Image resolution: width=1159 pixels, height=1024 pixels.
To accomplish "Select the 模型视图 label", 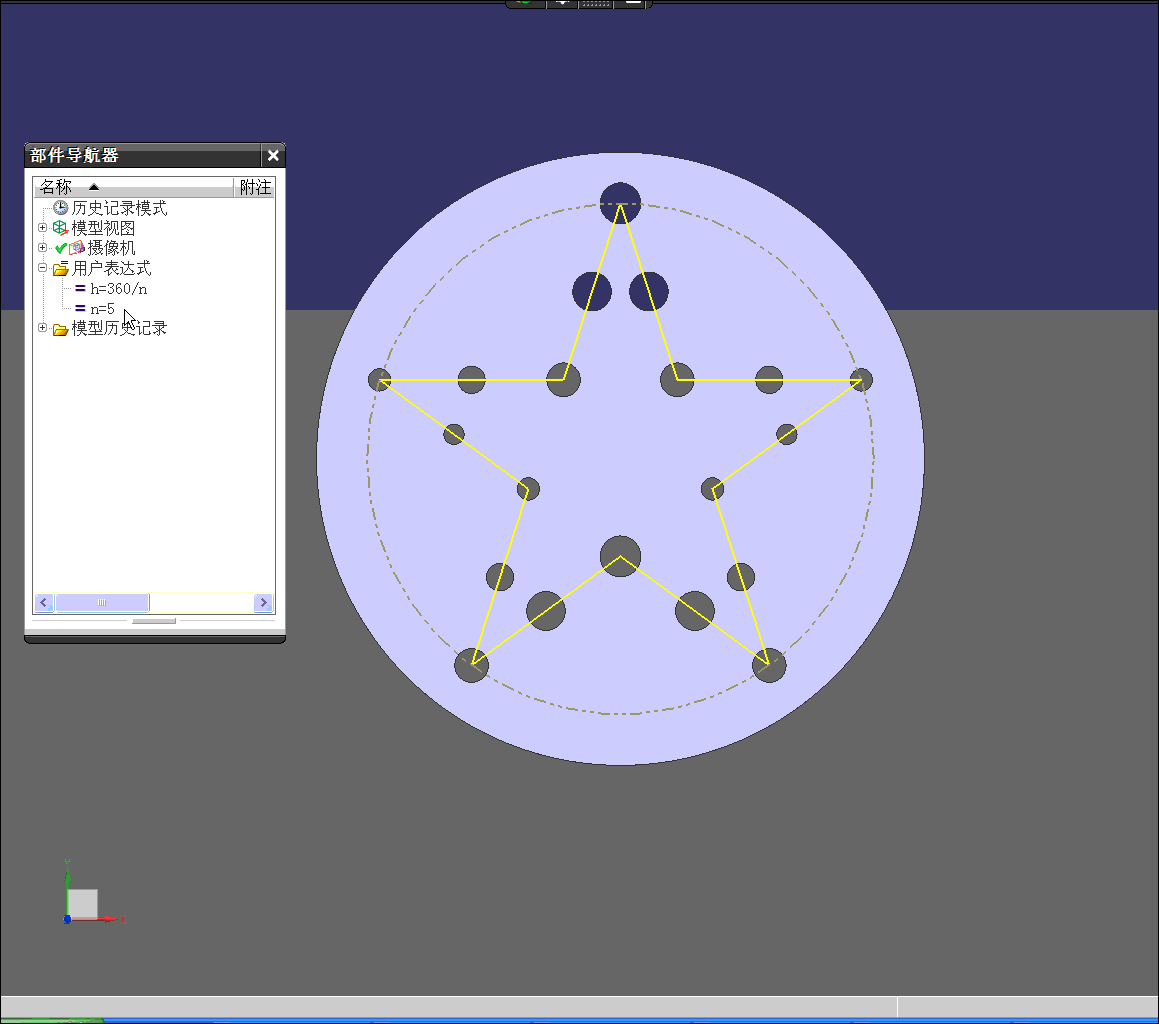I will (103, 228).
